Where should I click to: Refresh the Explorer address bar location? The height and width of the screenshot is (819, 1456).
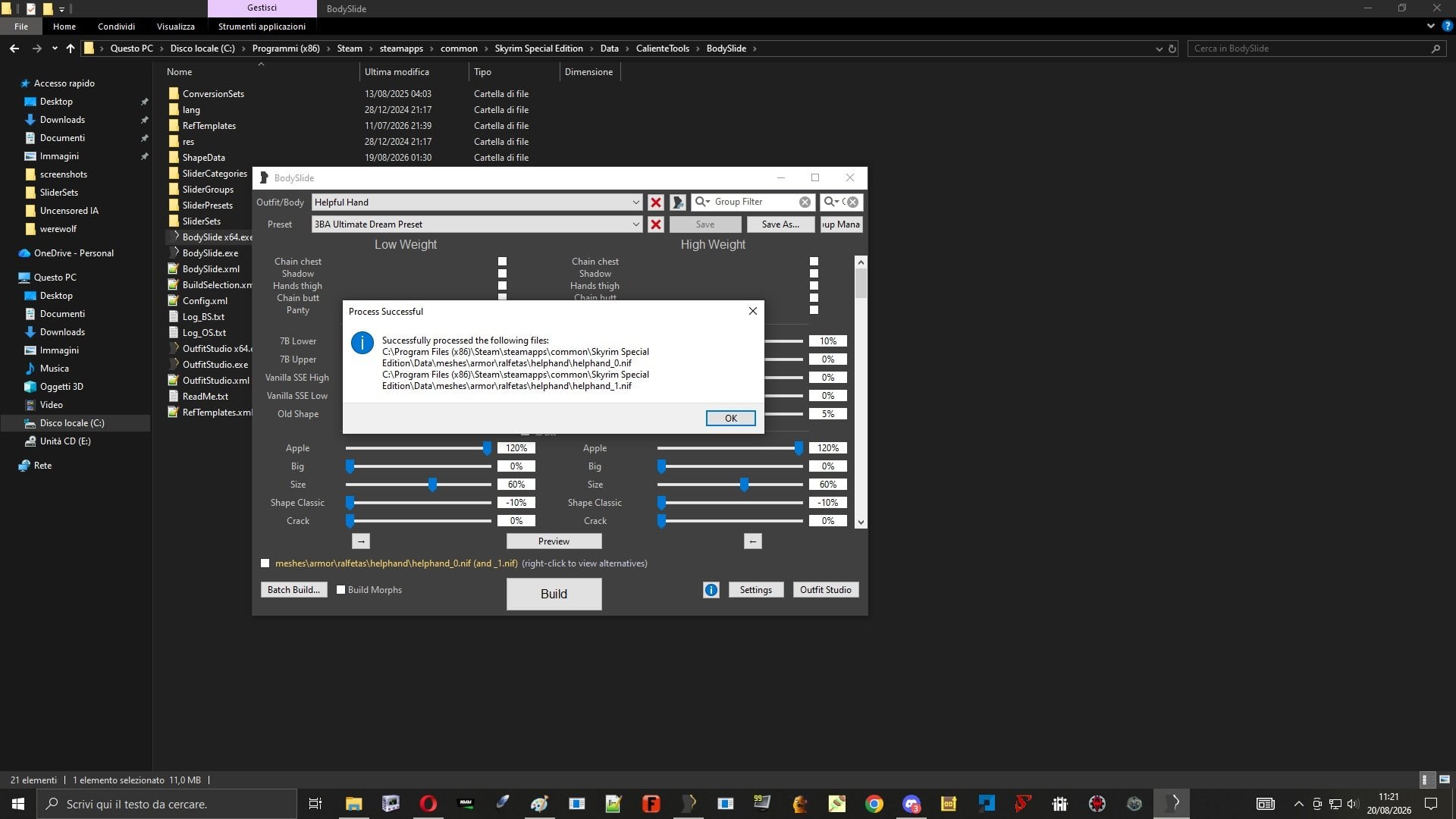(1172, 49)
